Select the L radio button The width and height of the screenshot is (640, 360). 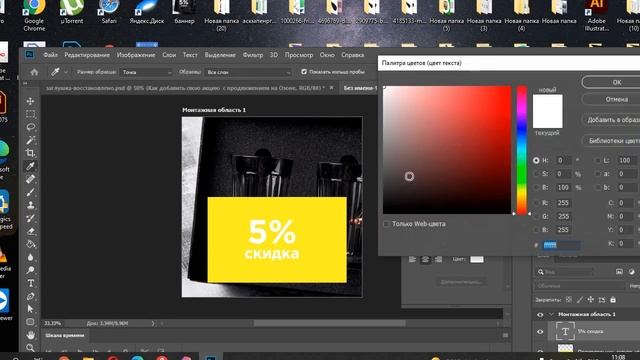[x=598, y=160]
